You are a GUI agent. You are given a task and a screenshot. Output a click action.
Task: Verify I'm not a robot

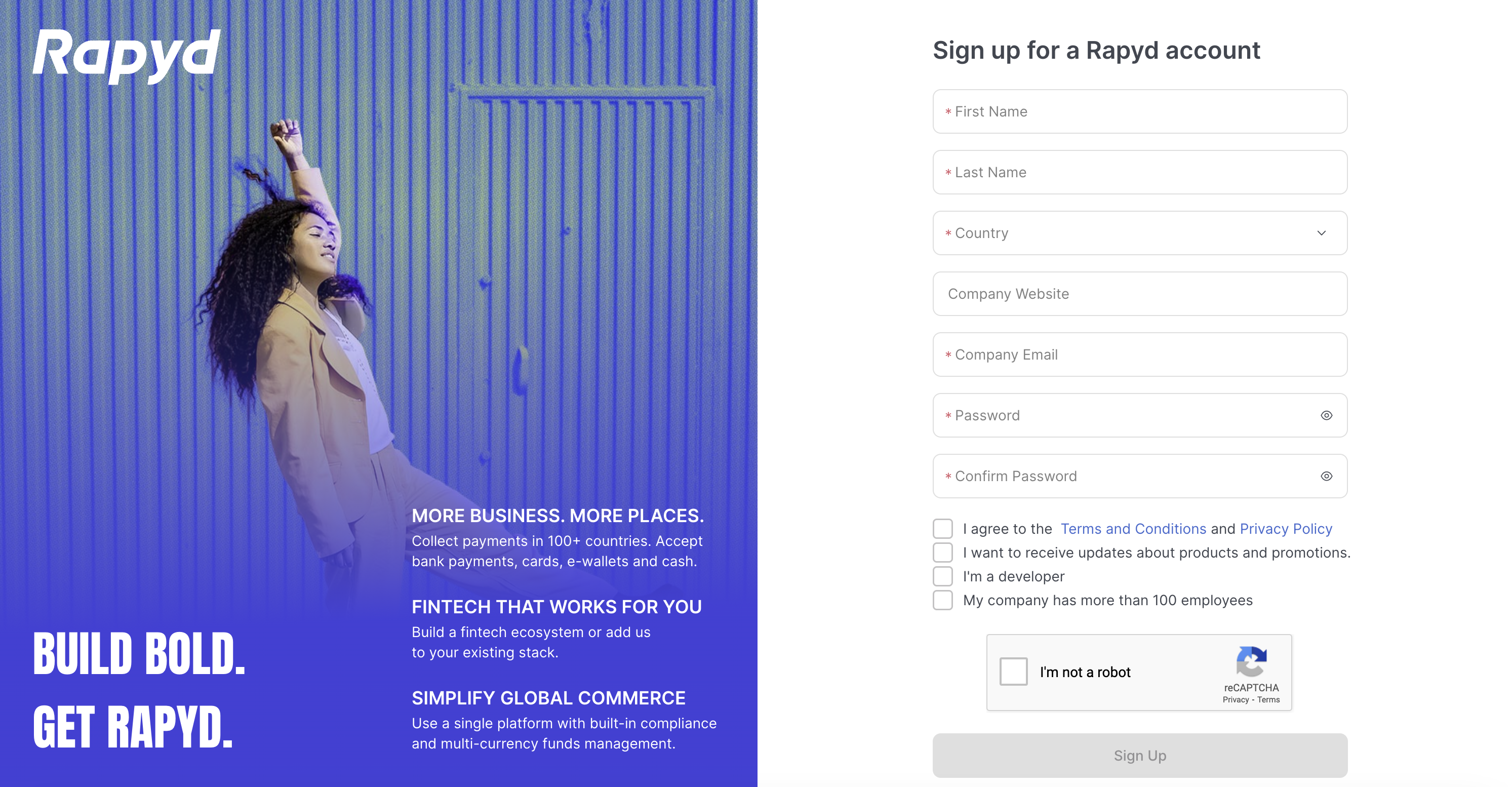click(x=1013, y=672)
